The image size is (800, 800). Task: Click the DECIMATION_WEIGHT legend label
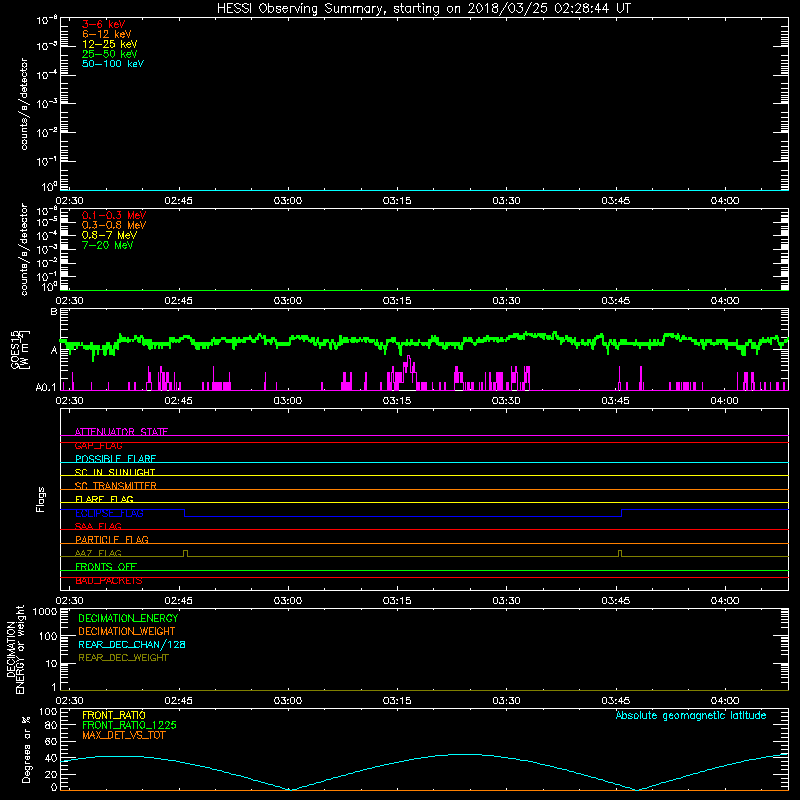pyautogui.click(x=127, y=631)
